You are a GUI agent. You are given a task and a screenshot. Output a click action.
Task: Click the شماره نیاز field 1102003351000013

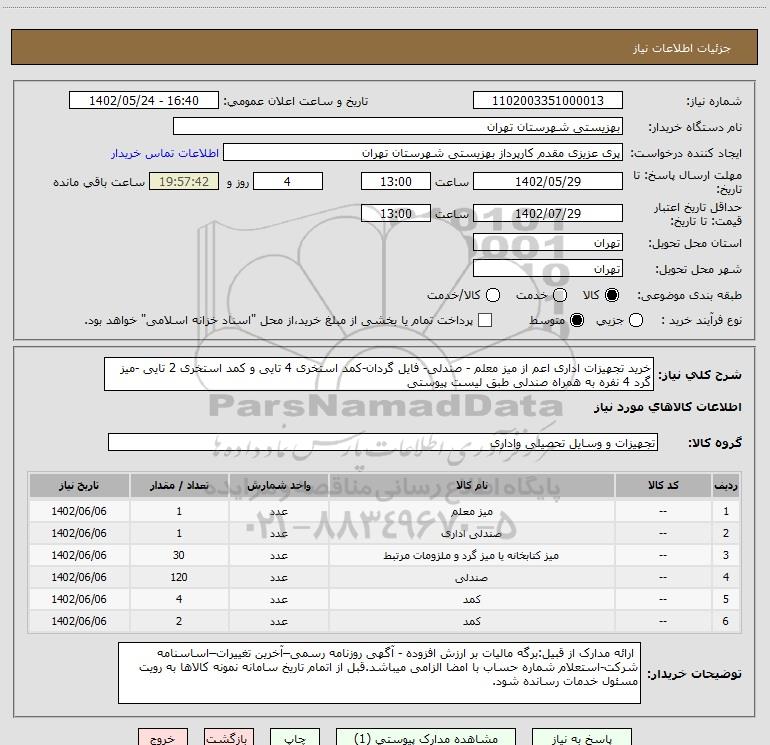(548, 100)
